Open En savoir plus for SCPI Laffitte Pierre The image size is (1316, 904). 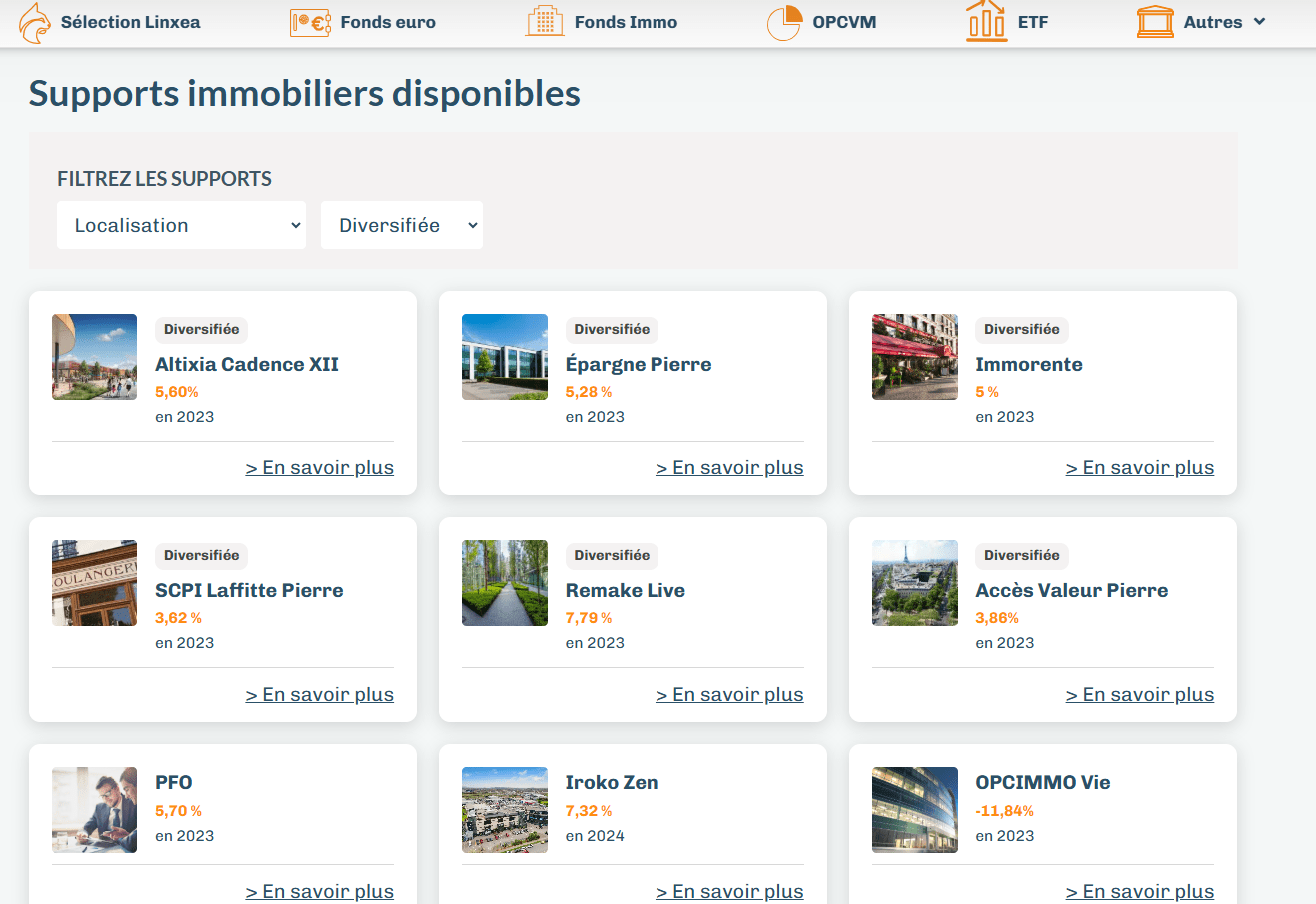[x=320, y=695]
